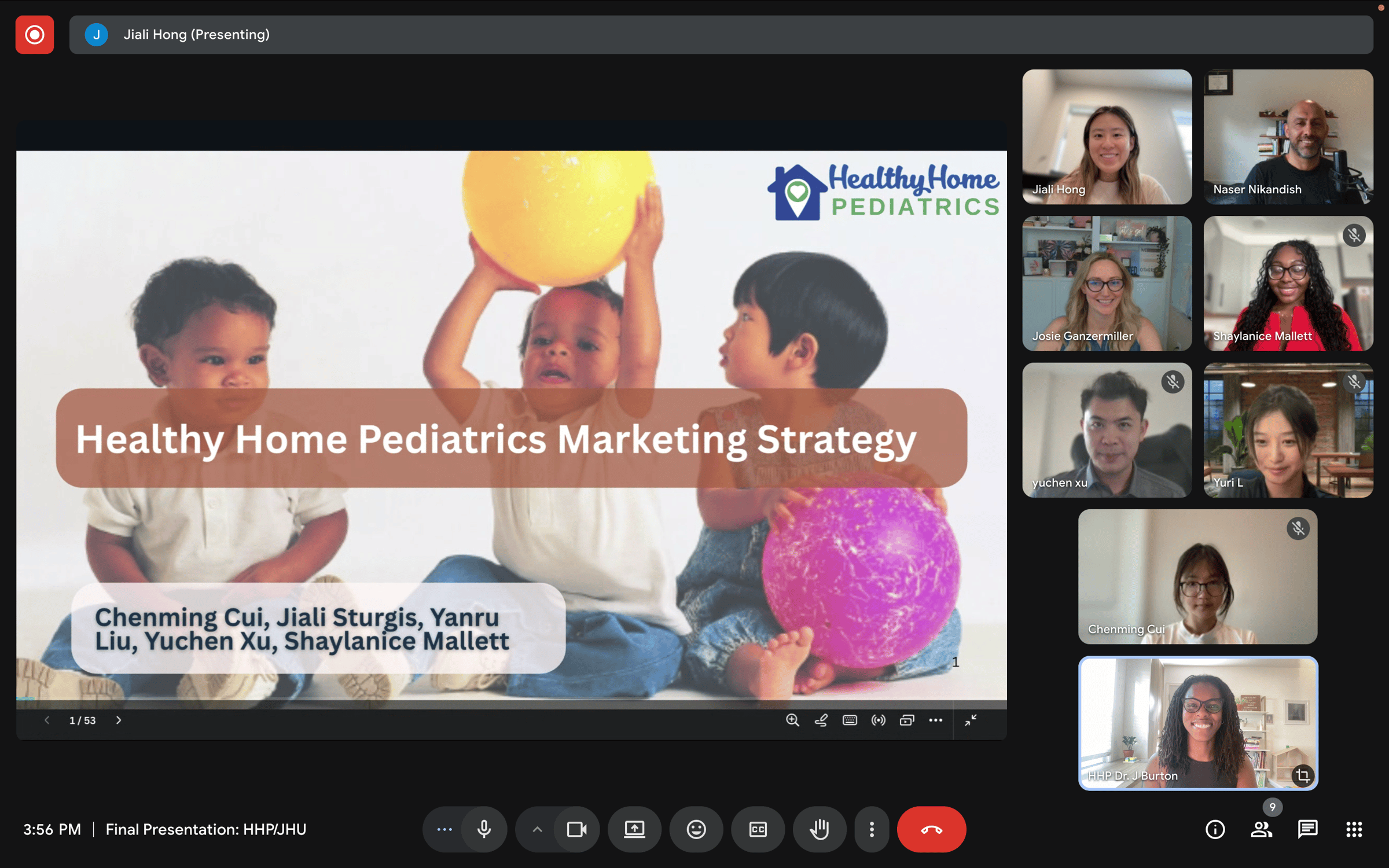Click Jiali Hong presenter avatar J

coord(96,35)
